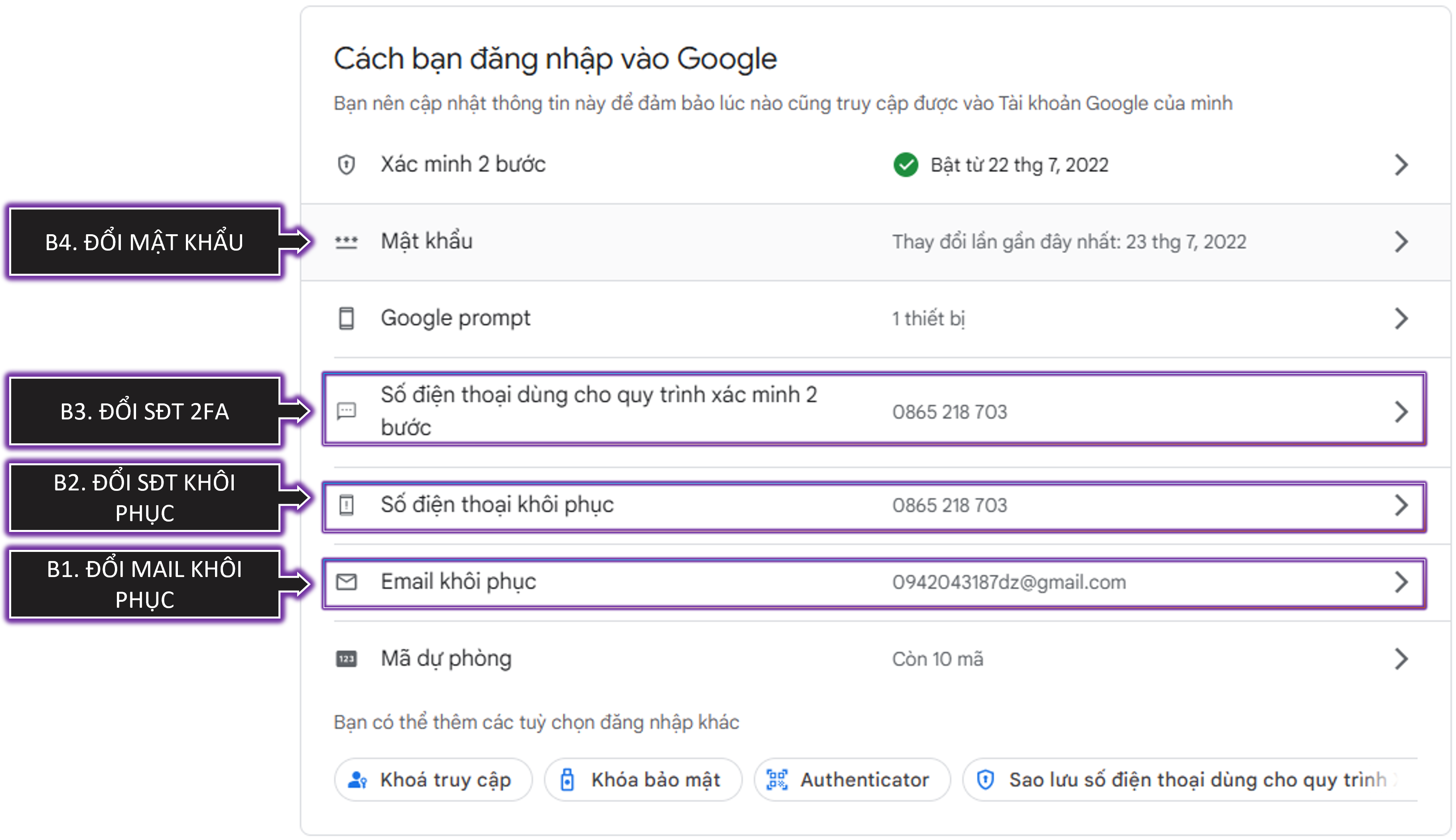
Task: Open Mã dự phòng row chevron
Action: [x=1401, y=659]
